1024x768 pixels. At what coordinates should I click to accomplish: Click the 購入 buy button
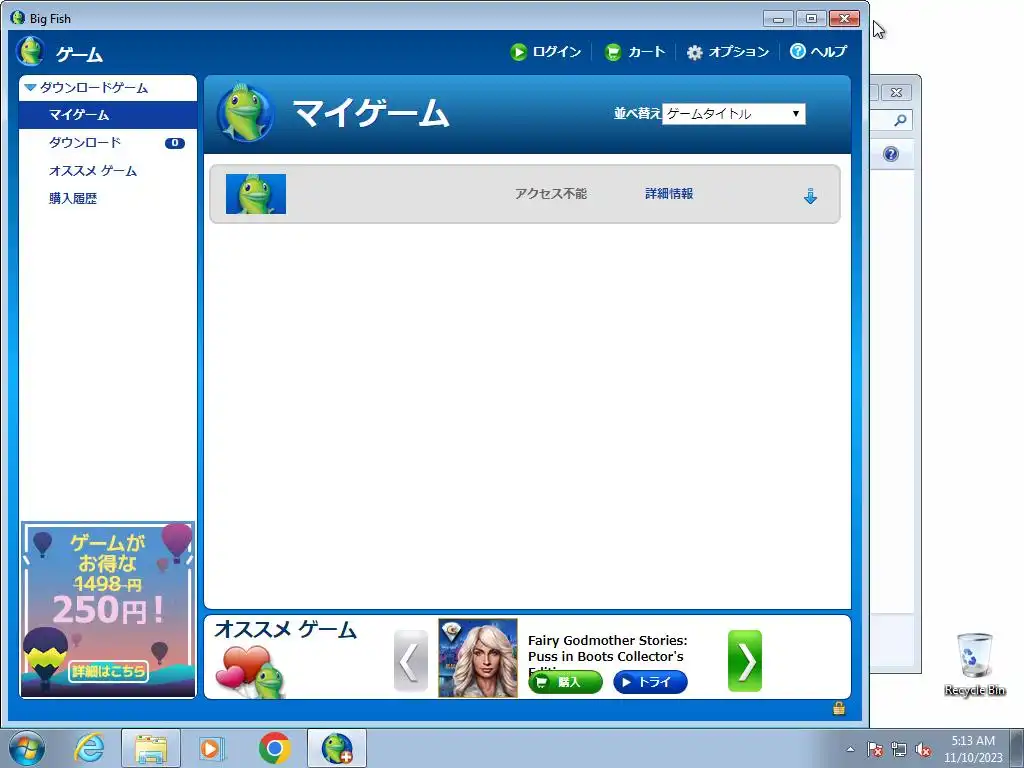click(x=566, y=682)
